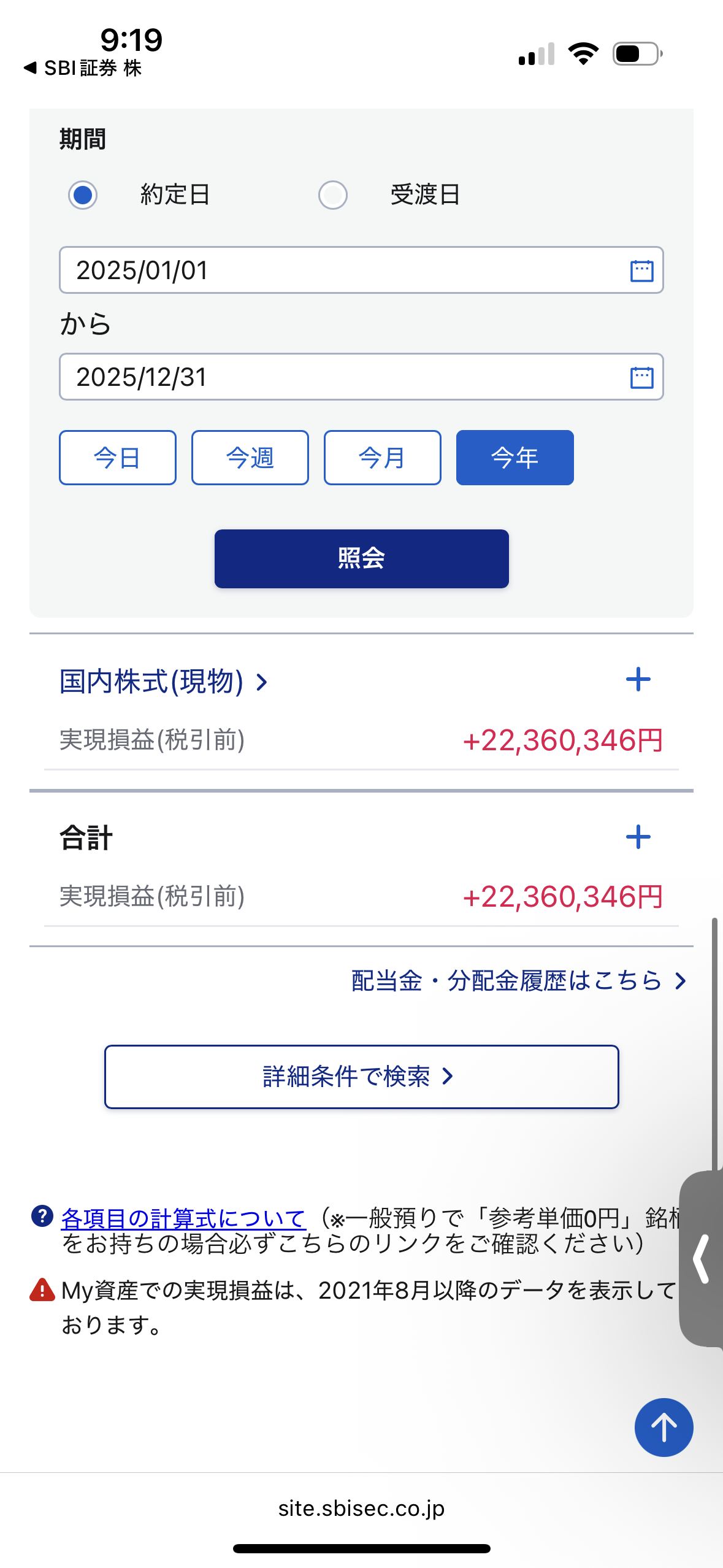
Task: Tap the back arrow to SBI証券 株
Action: [x=29, y=68]
